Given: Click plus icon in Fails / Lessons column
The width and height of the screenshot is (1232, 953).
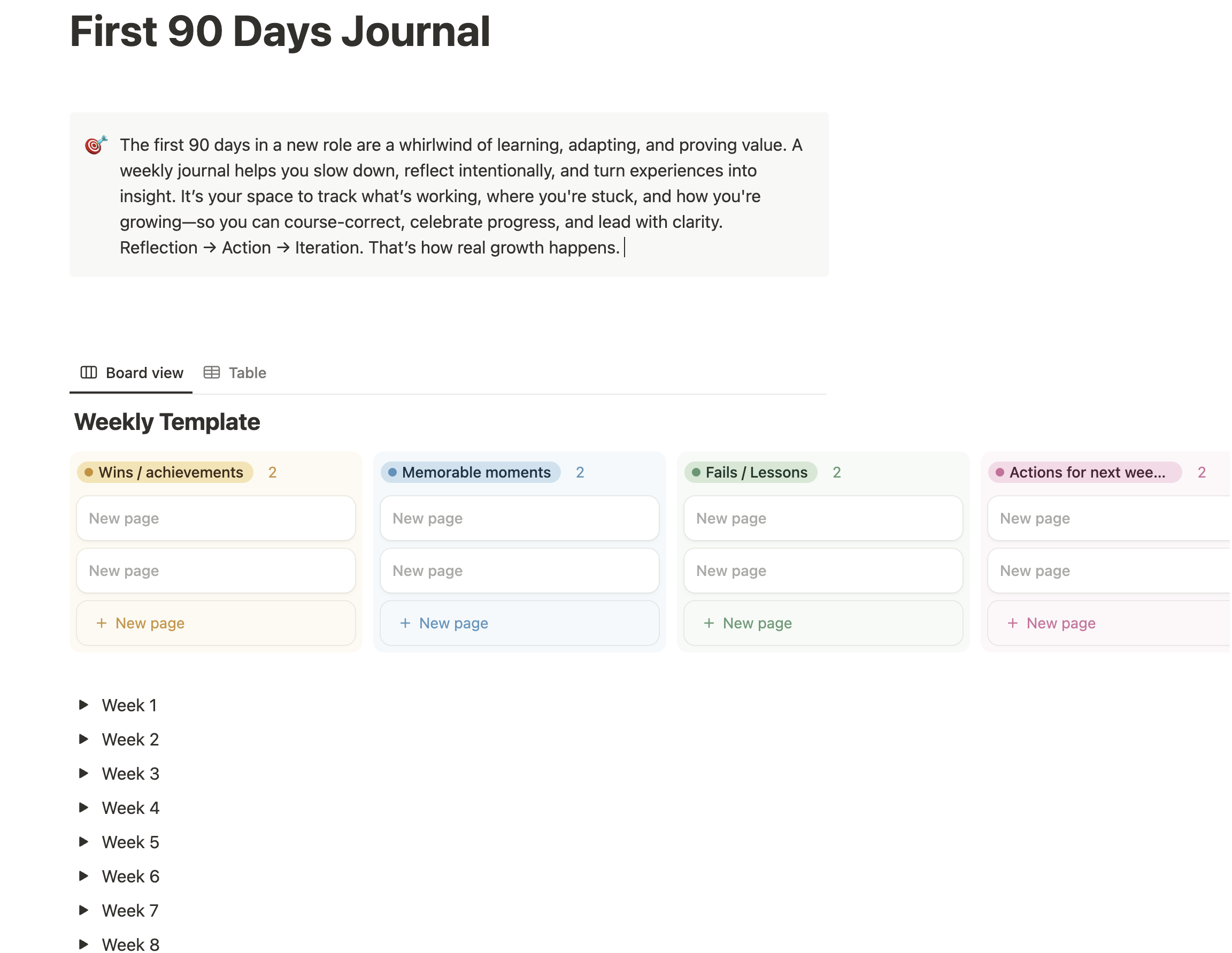Looking at the screenshot, I should click(709, 623).
